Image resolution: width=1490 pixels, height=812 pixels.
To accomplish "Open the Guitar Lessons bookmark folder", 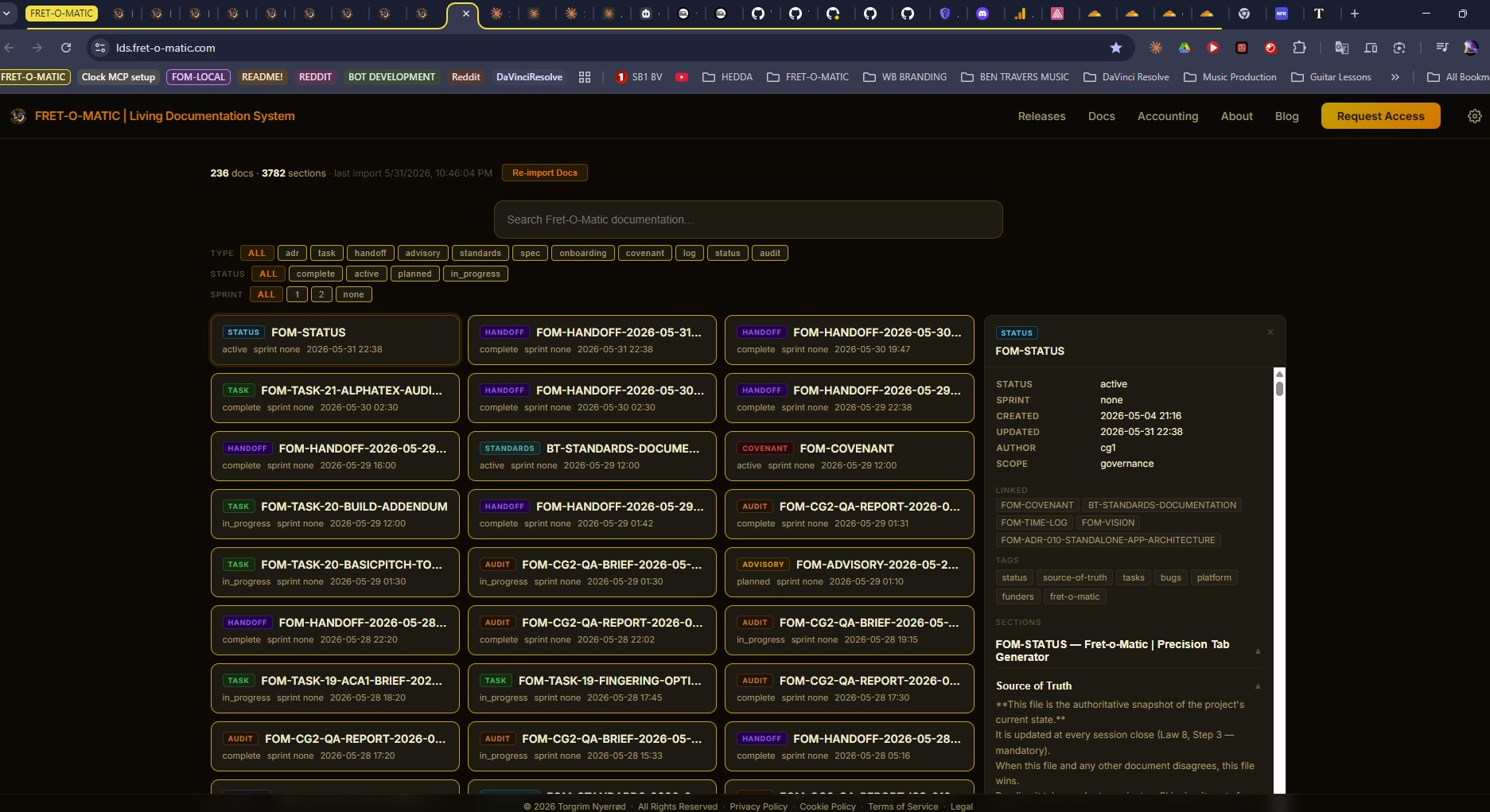I will 1331,77.
